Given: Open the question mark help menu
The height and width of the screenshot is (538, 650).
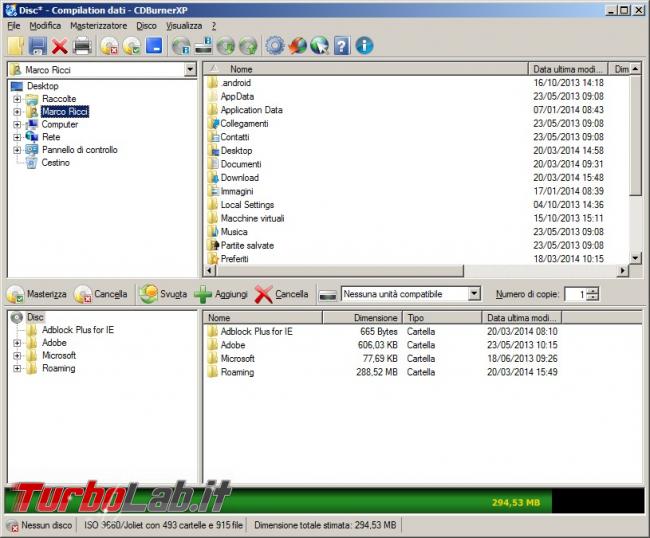Looking at the screenshot, I should (x=214, y=26).
